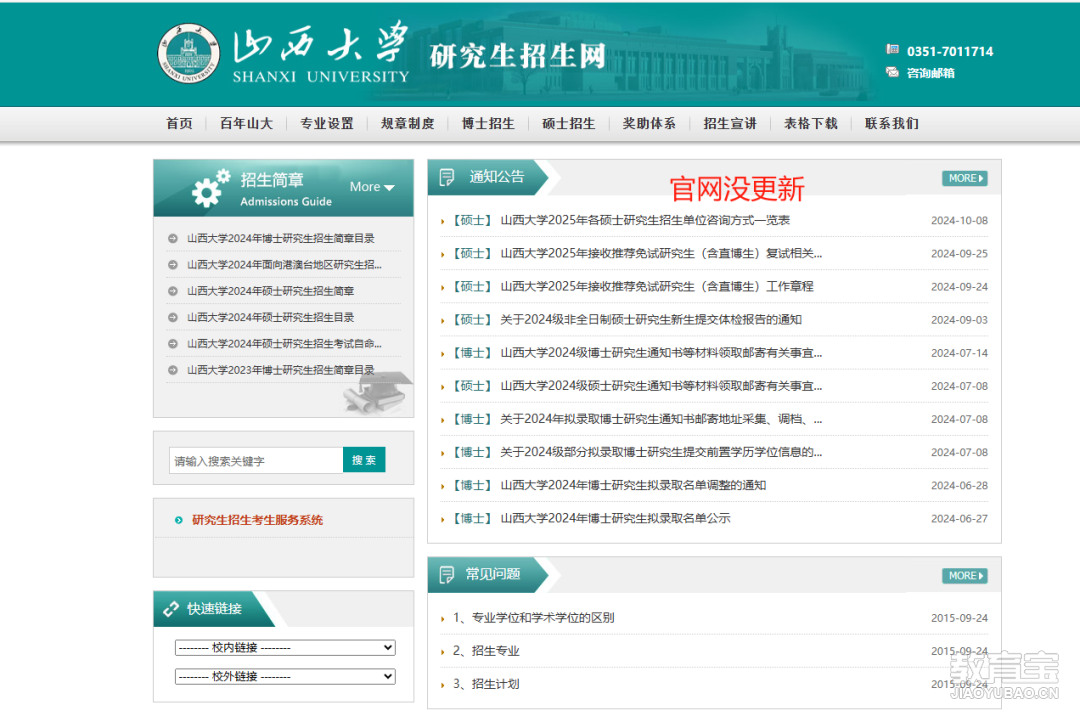Viewport: 1080px width, 722px height.
Task: Go to 表格下载 navigation item
Action: 811,123
